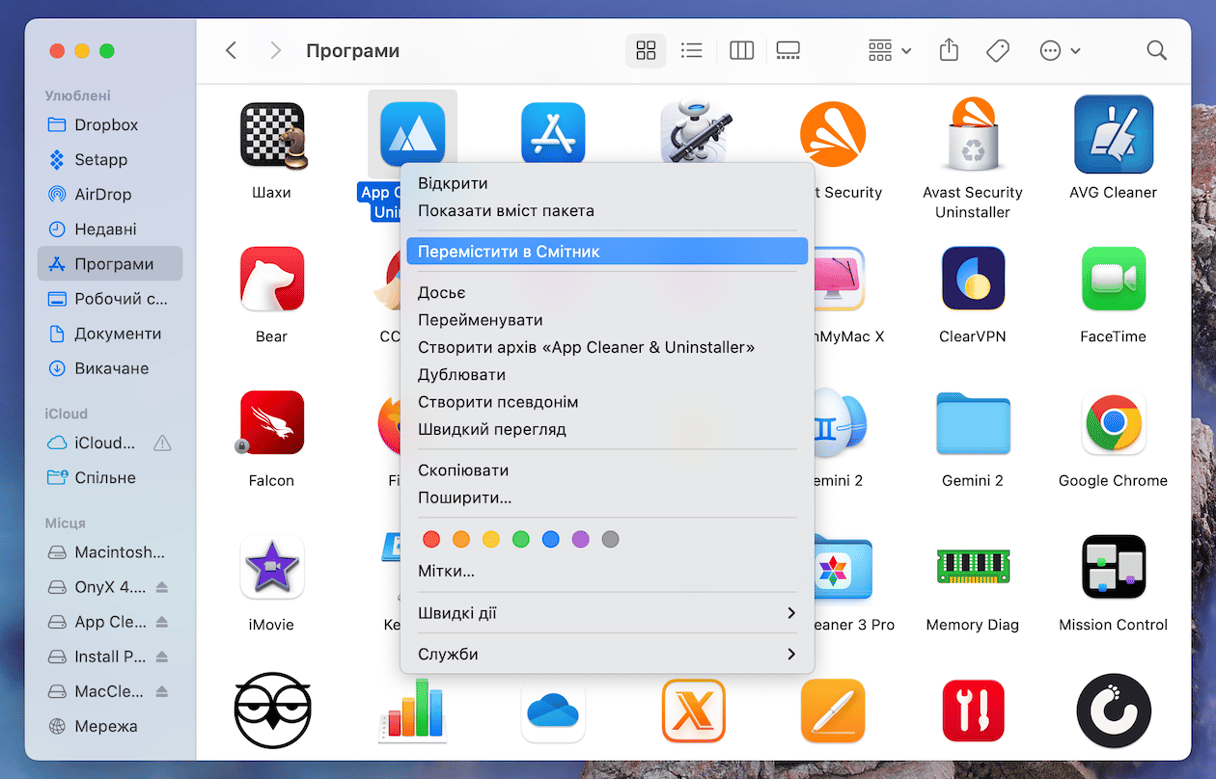The width and height of the screenshot is (1216, 779).
Task: Open the AVG Cleaner app icon
Action: point(1113,135)
